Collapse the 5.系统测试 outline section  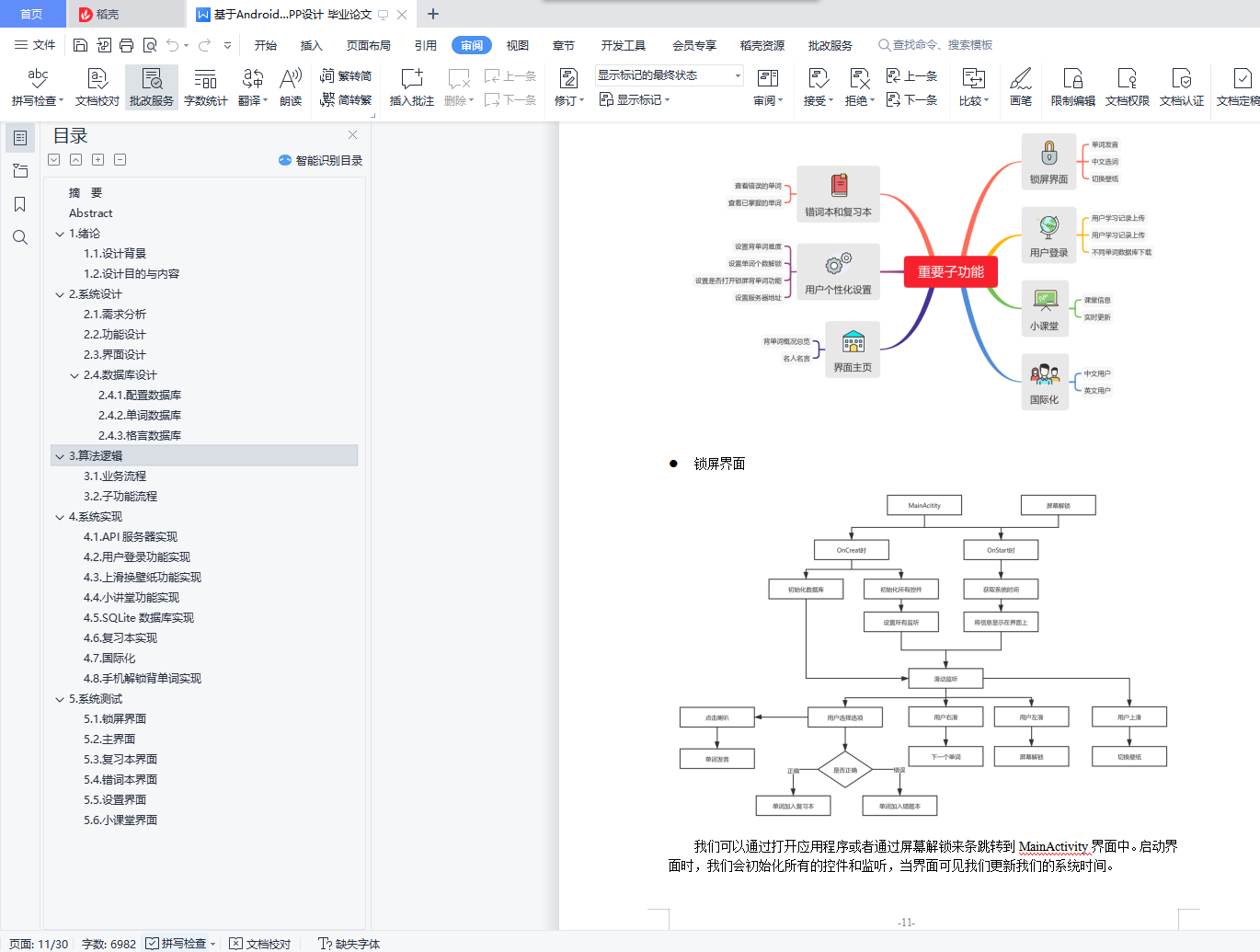(60, 699)
